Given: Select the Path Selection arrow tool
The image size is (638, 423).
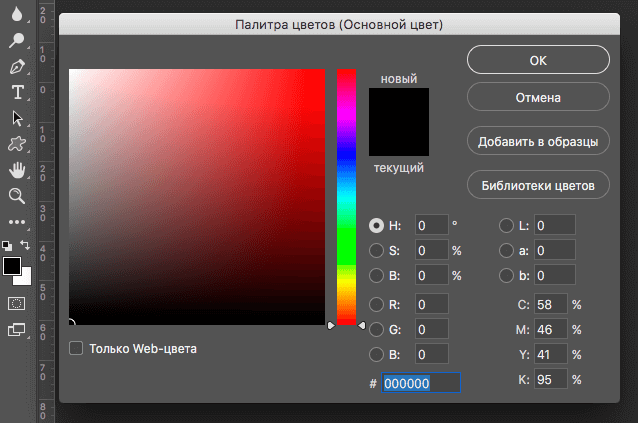Looking at the screenshot, I should pos(17,118).
